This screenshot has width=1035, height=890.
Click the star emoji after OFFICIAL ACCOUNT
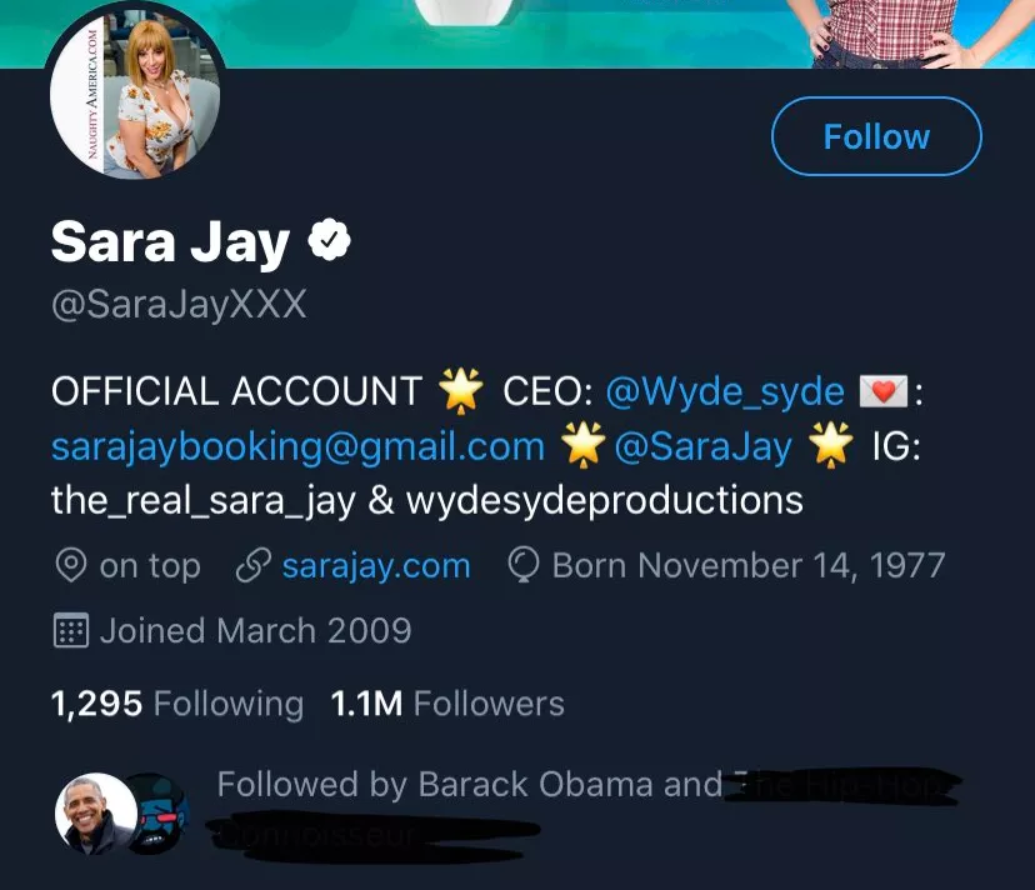coord(461,391)
